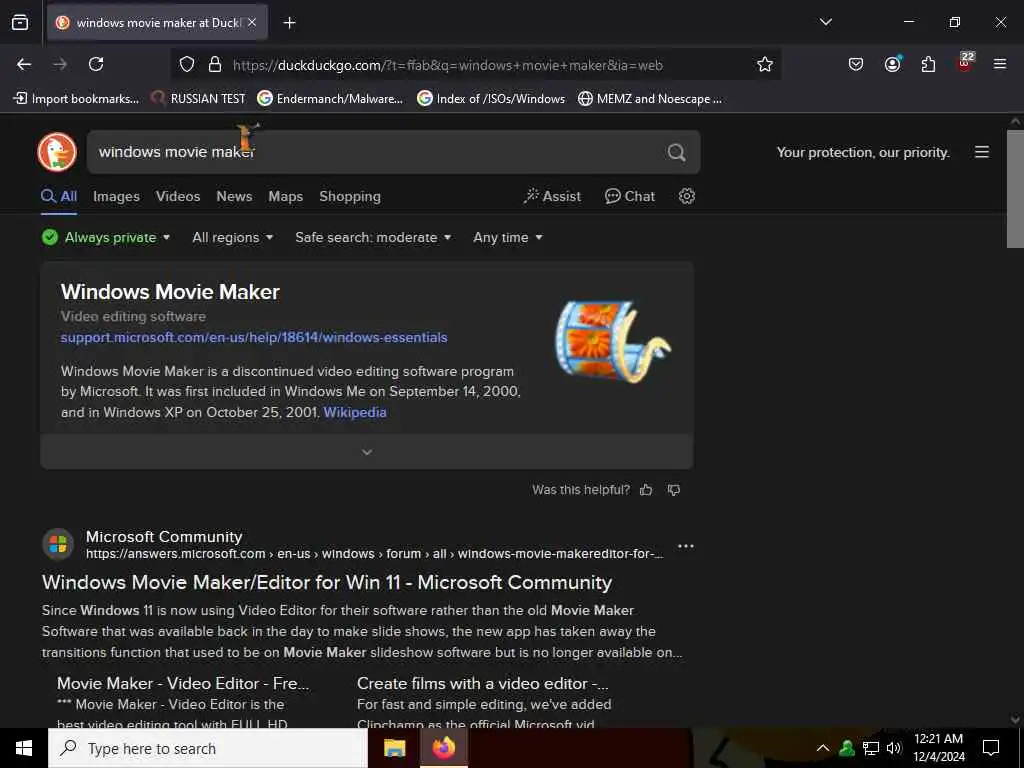Mark answer unhelpful with thumbs down
This screenshot has width=1024, height=768.
[674, 490]
